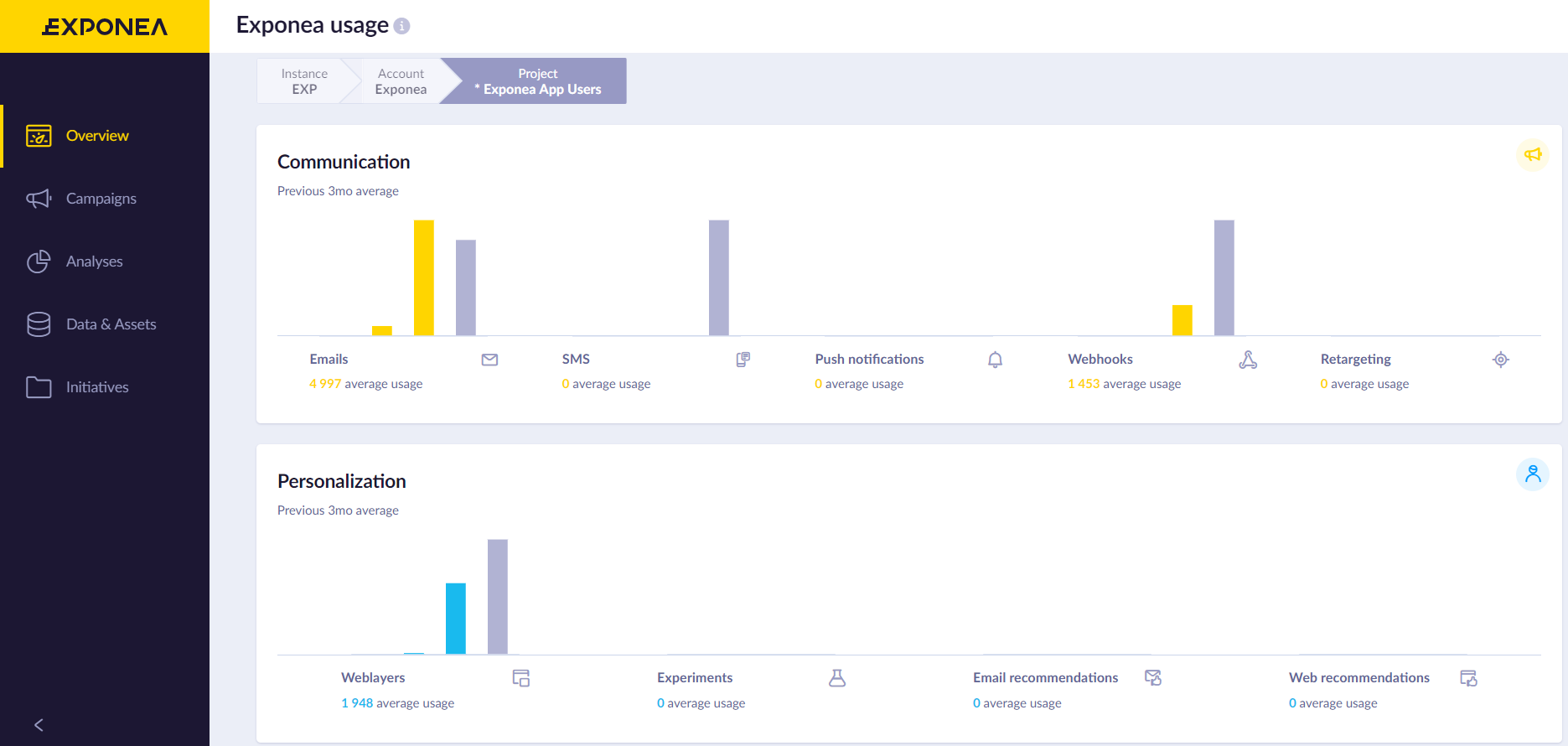Image resolution: width=1568 pixels, height=746 pixels.
Task: Click the Communication megaphone badge icon
Action: coord(1533,155)
